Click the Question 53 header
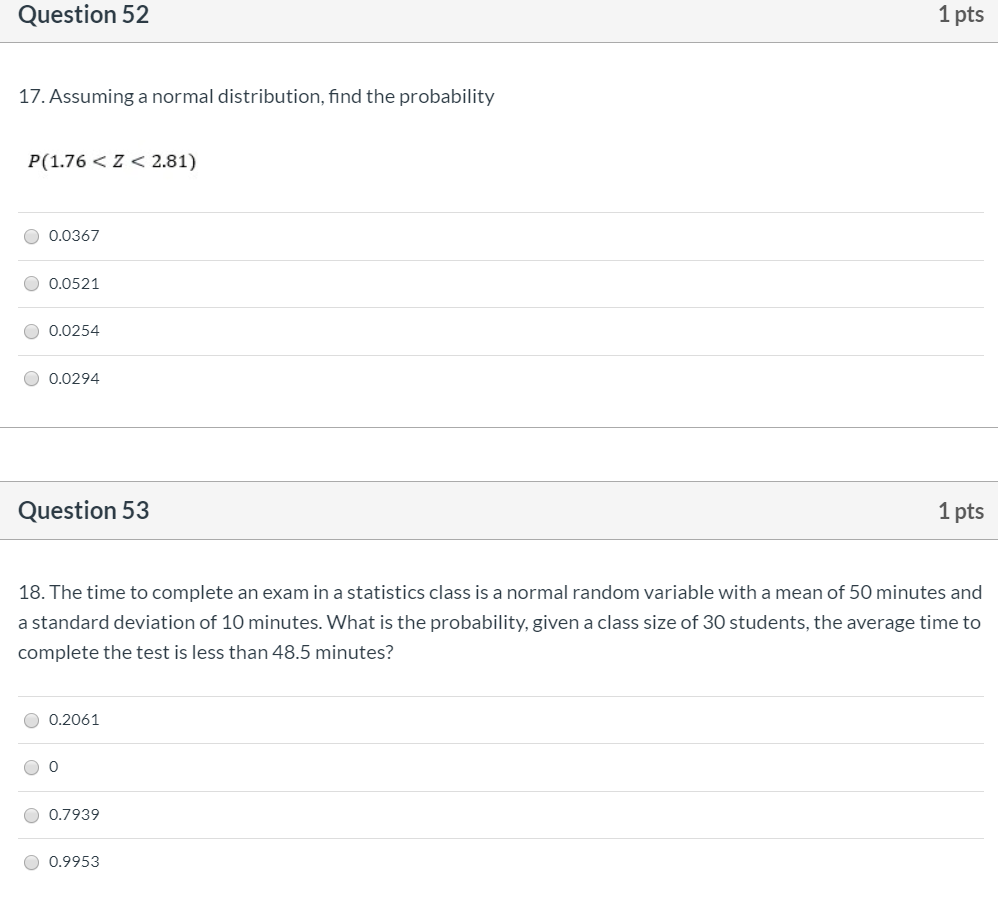 coord(84,510)
